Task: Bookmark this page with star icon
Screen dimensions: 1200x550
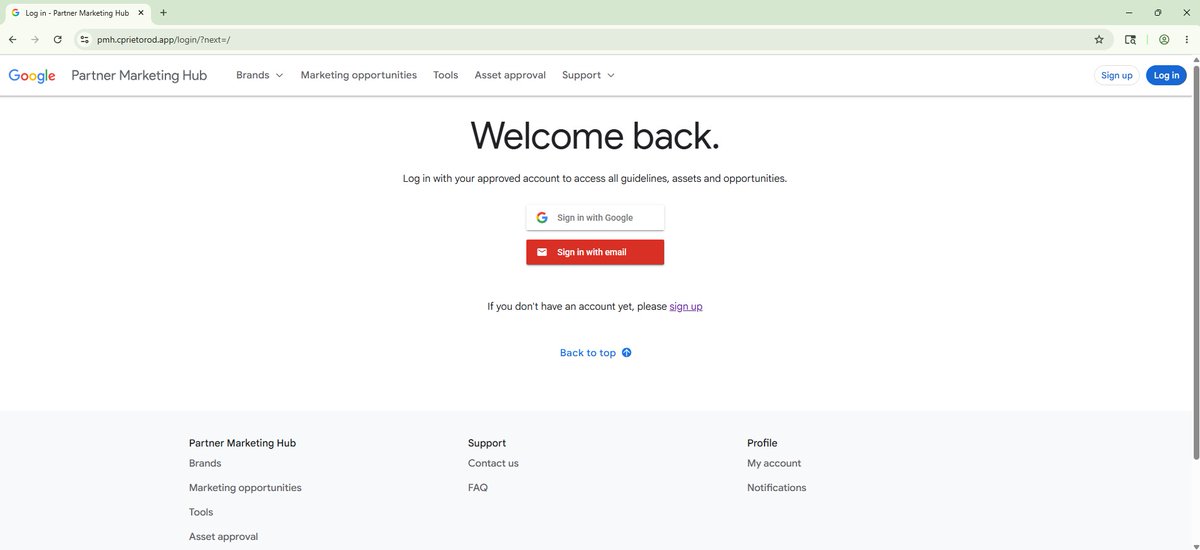Action: coord(1099,40)
